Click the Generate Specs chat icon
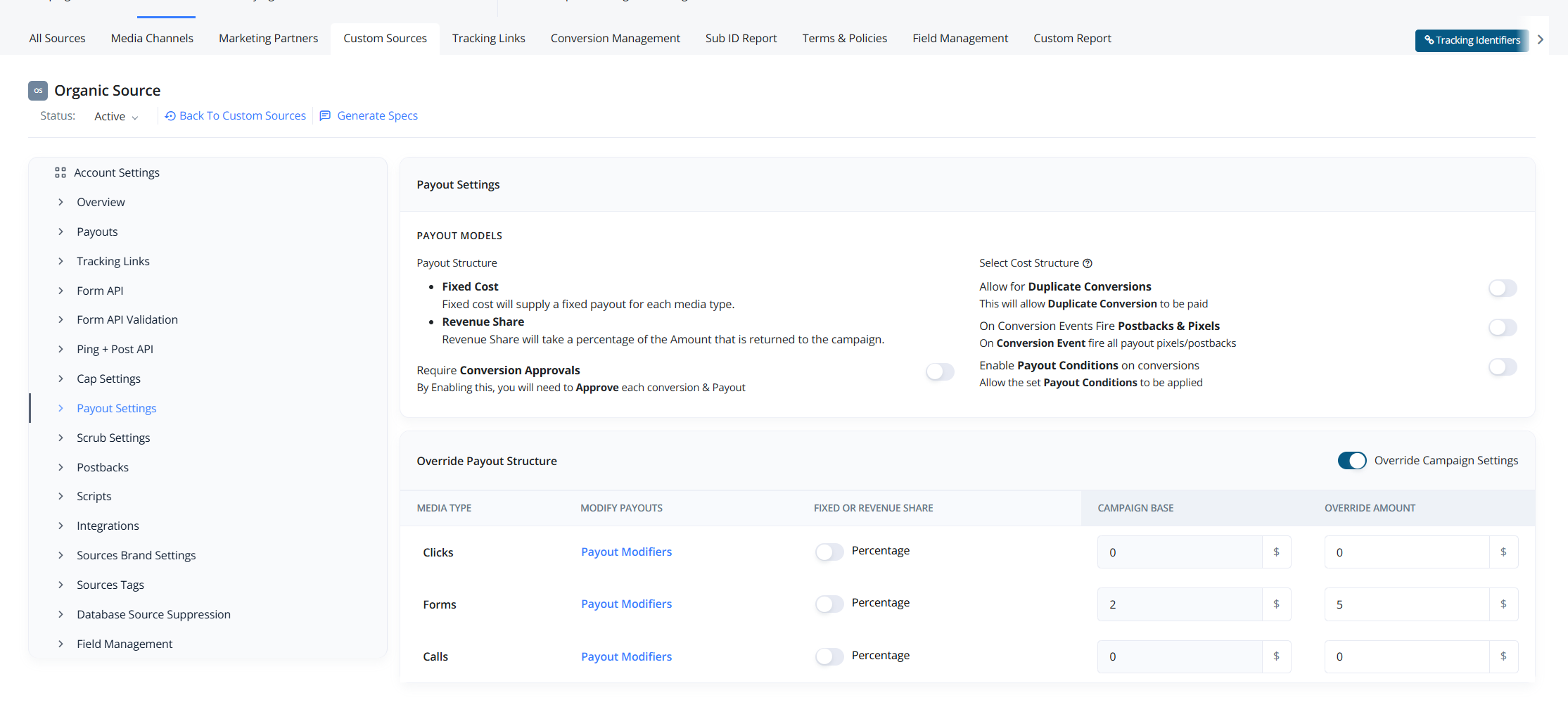 point(325,116)
